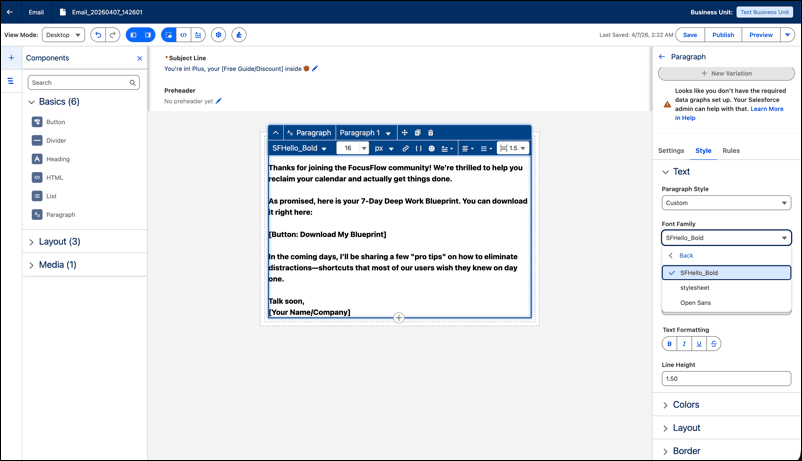Select the Divider component icon

[37, 140]
